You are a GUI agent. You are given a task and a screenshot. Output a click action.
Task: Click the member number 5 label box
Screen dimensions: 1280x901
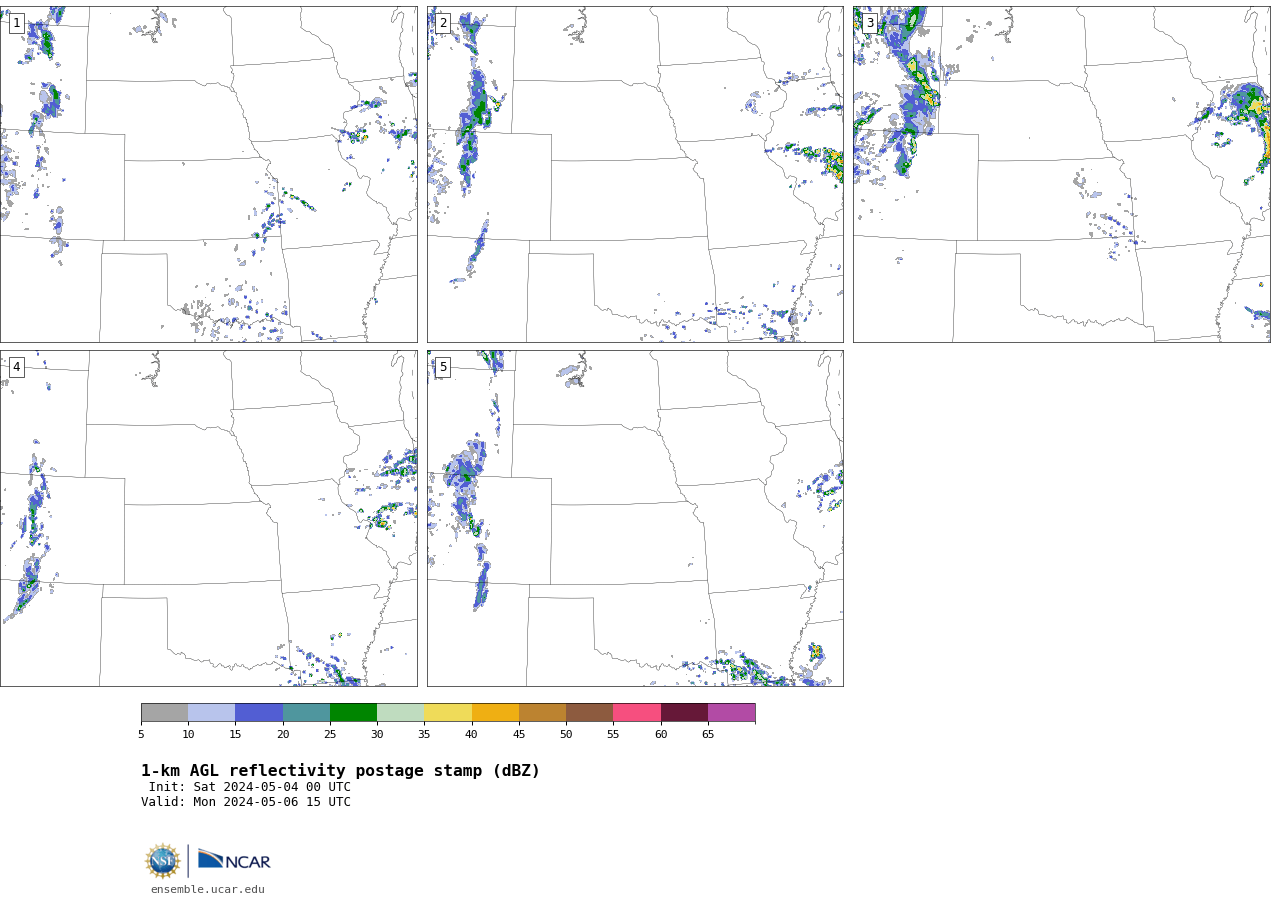(443, 367)
